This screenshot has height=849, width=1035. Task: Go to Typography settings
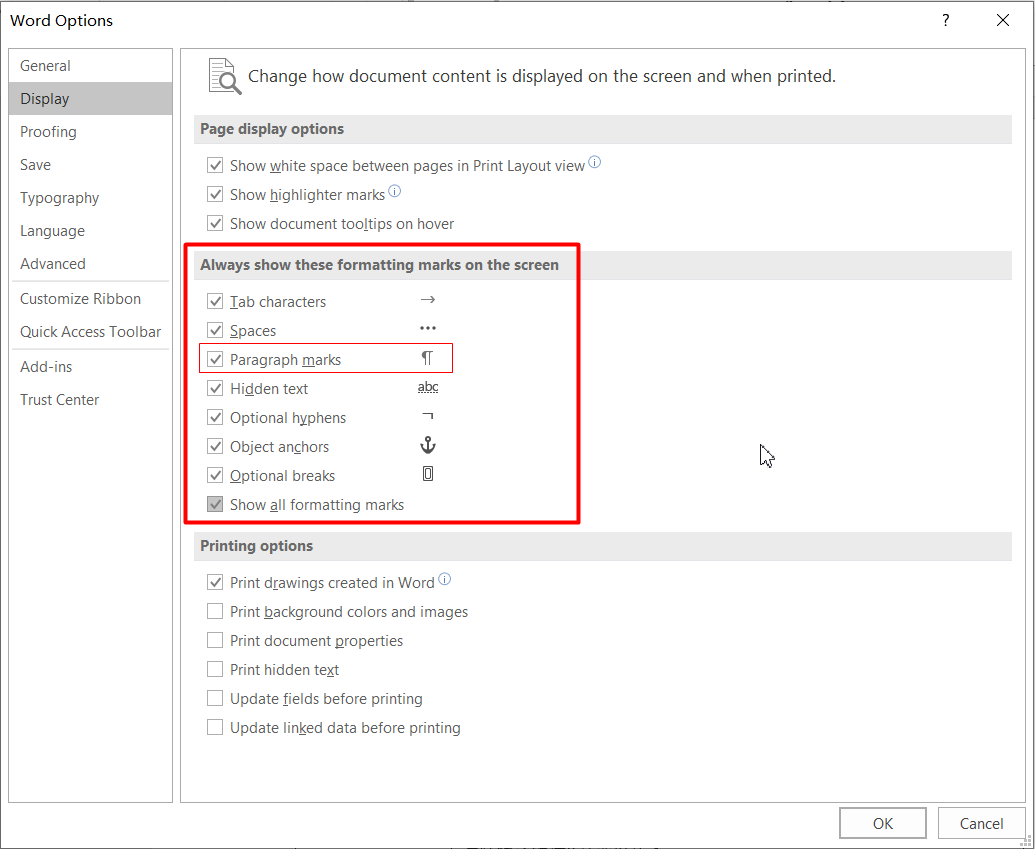90,198
